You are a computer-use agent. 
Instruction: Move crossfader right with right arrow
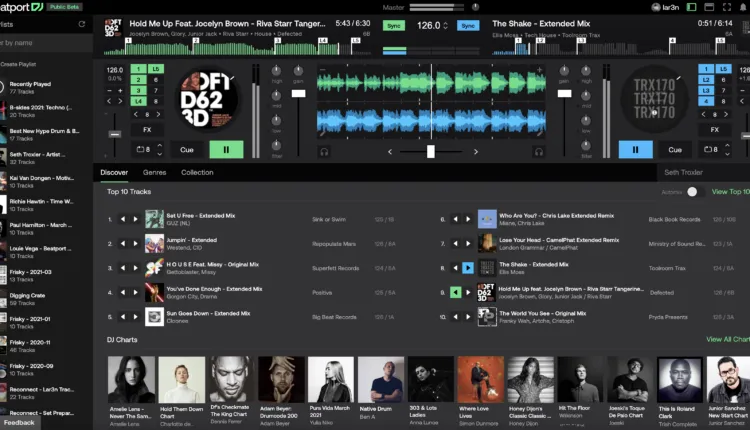(475, 152)
